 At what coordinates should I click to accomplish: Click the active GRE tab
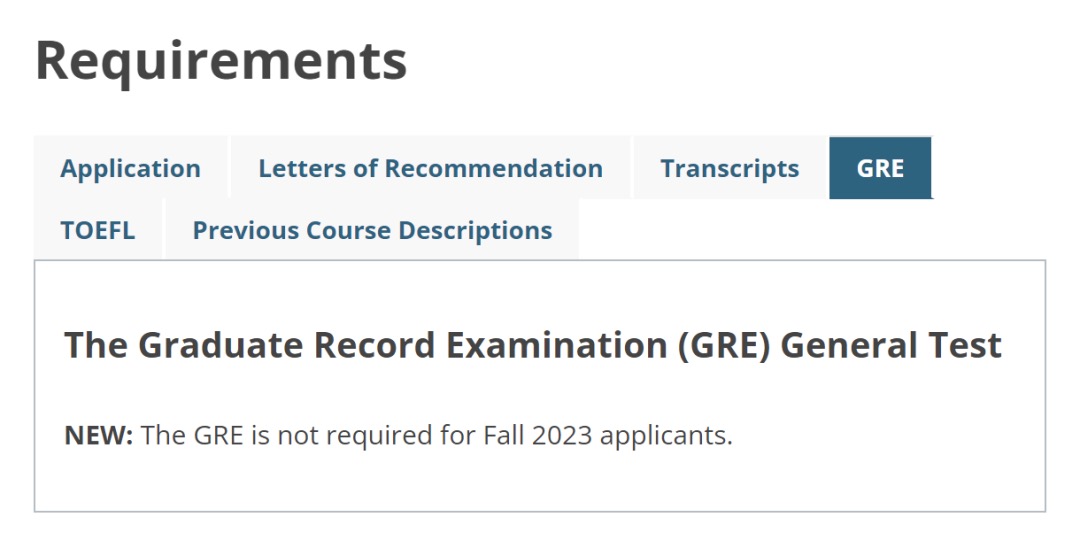[880, 168]
